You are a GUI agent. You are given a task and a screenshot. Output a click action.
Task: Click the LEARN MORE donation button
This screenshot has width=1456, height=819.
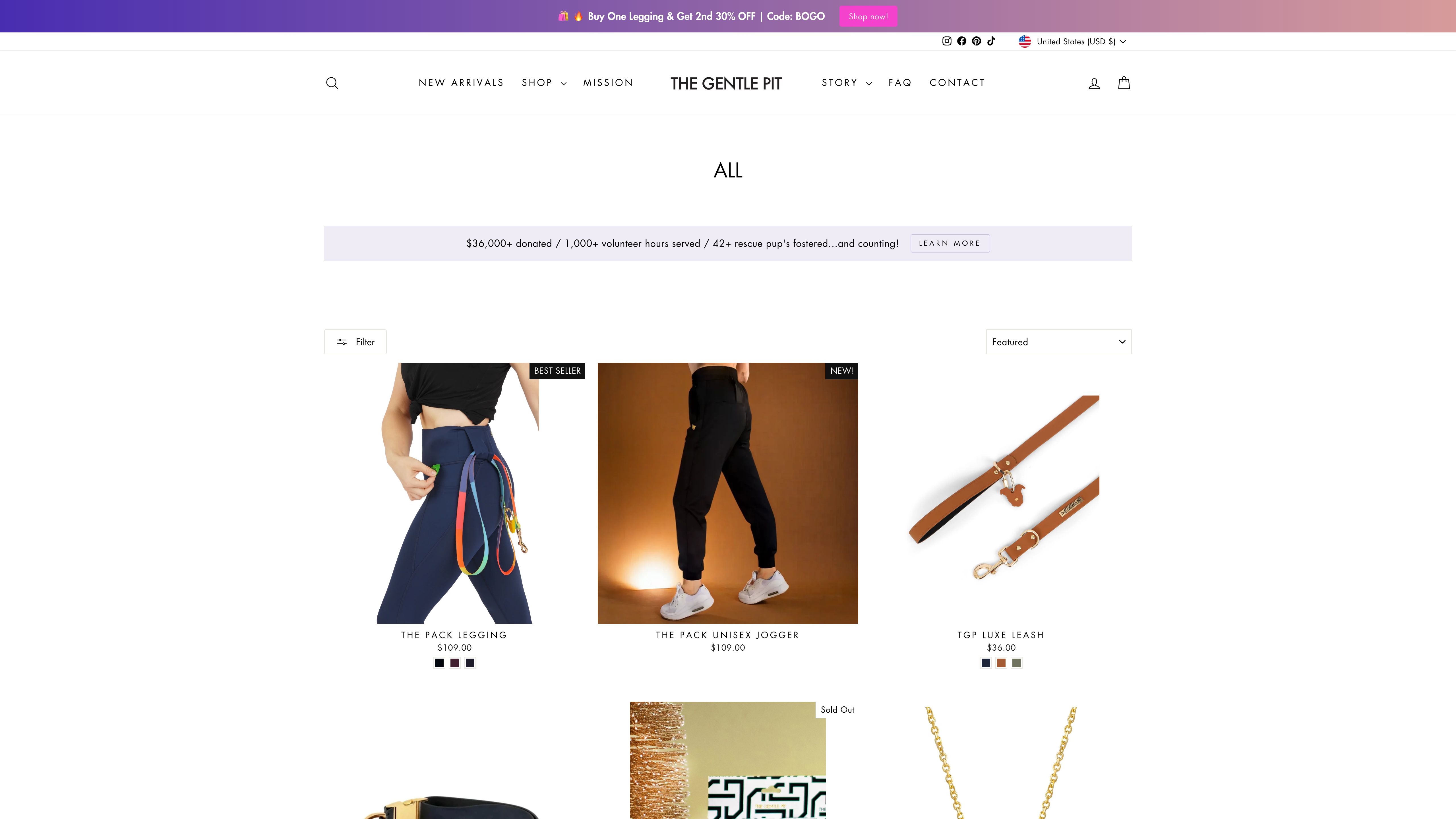[x=950, y=243]
